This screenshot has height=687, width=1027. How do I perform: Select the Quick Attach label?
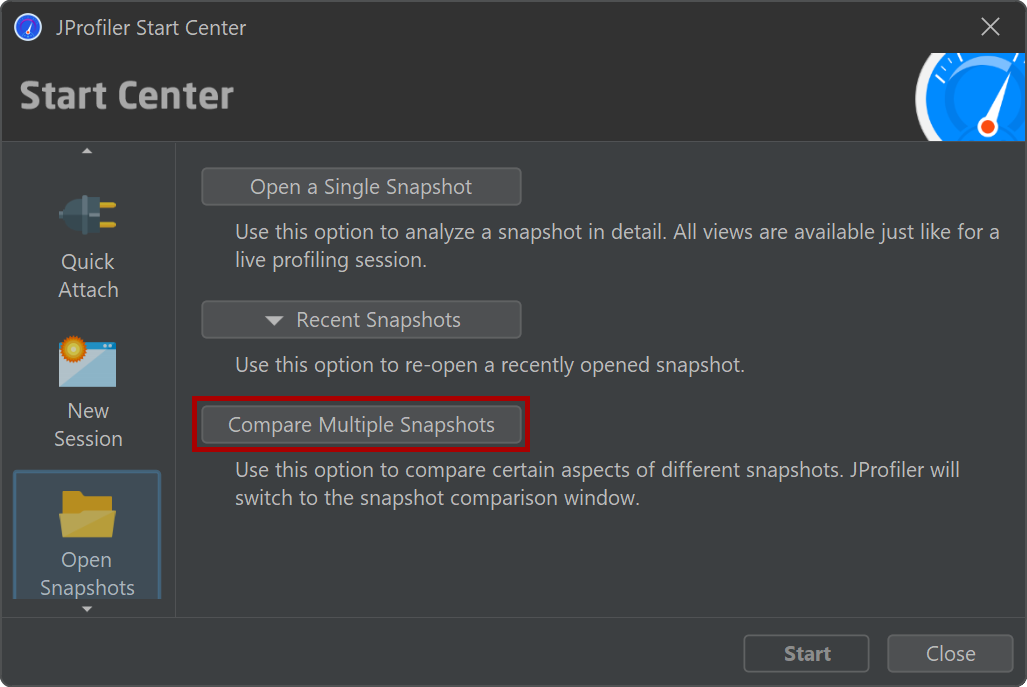click(x=88, y=276)
